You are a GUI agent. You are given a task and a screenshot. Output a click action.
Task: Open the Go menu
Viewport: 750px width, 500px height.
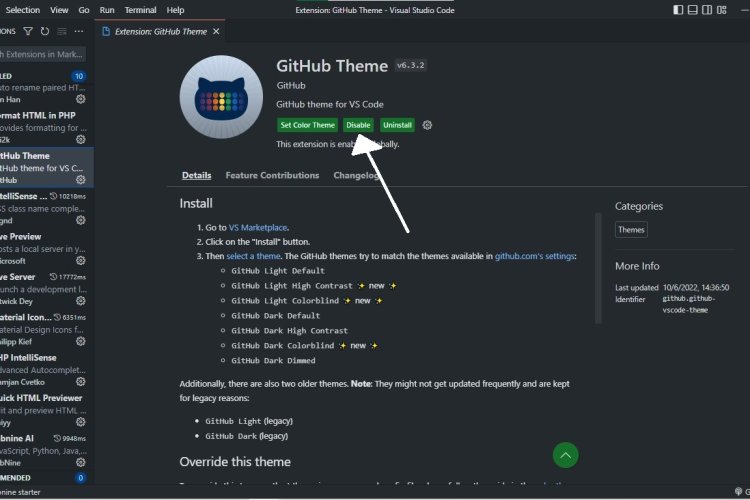pos(84,10)
